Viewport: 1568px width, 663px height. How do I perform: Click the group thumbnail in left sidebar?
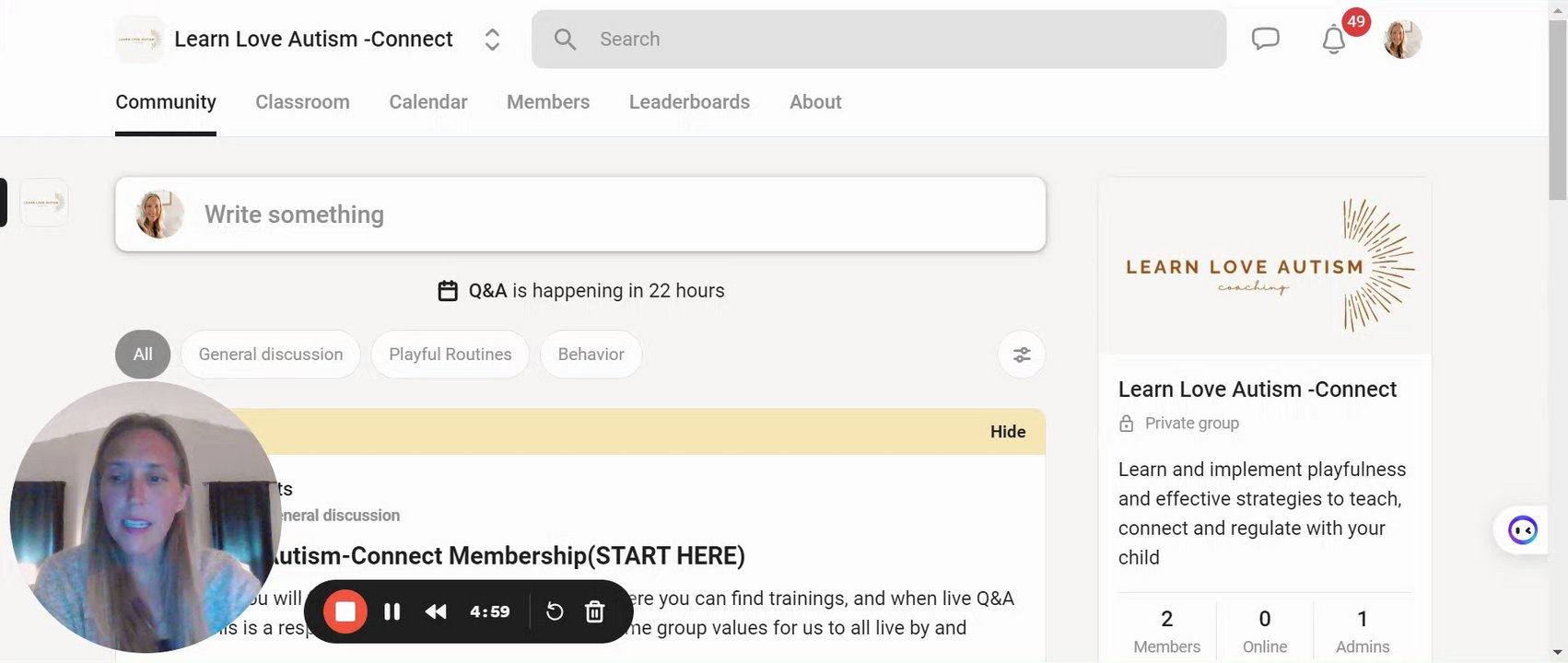click(x=44, y=203)
